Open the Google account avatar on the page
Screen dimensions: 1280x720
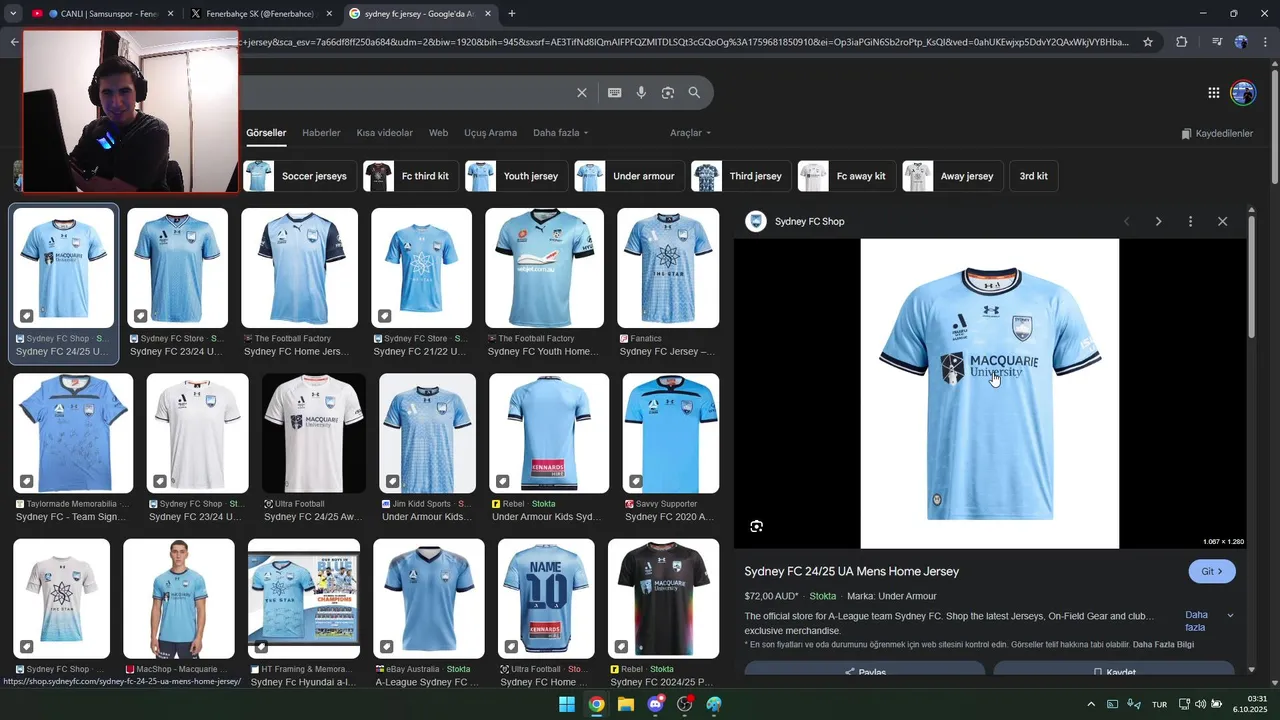(x=1243, y=93)
